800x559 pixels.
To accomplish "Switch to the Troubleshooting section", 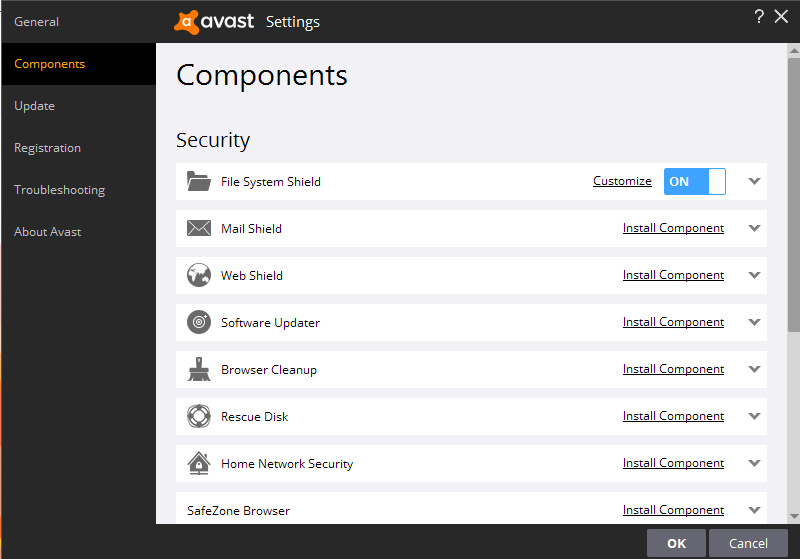I will 59,190.
